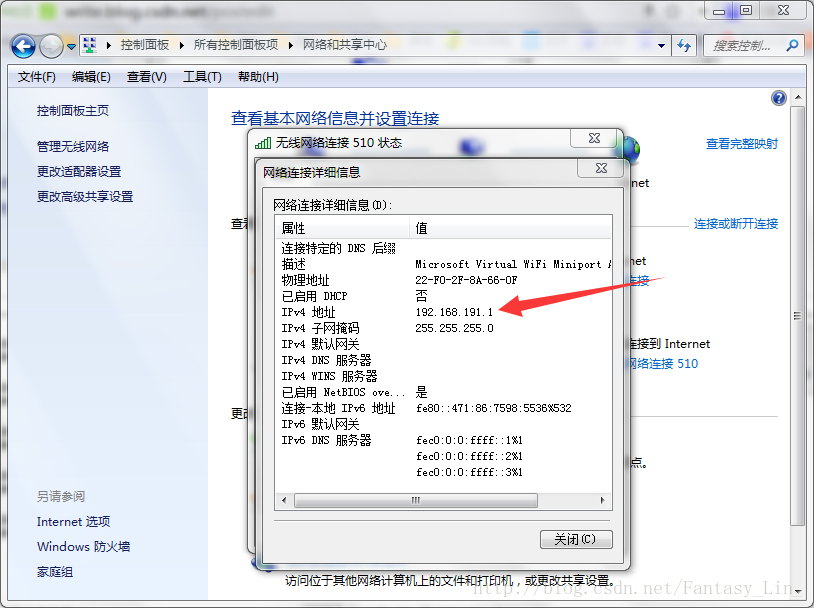Viewport: 814px width, 608px height.
Task: Open 管理无线网络 link
Action: (73, 146)
